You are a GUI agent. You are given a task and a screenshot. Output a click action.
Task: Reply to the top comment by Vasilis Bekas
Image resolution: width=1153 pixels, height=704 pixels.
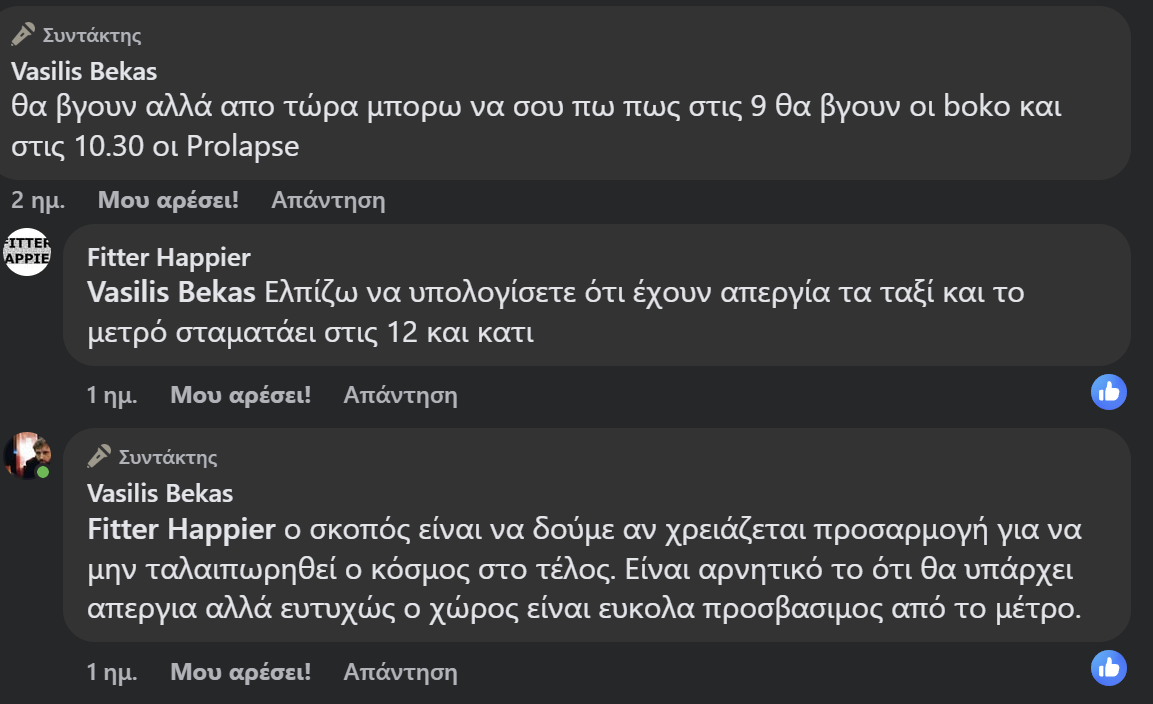(328, 200)
